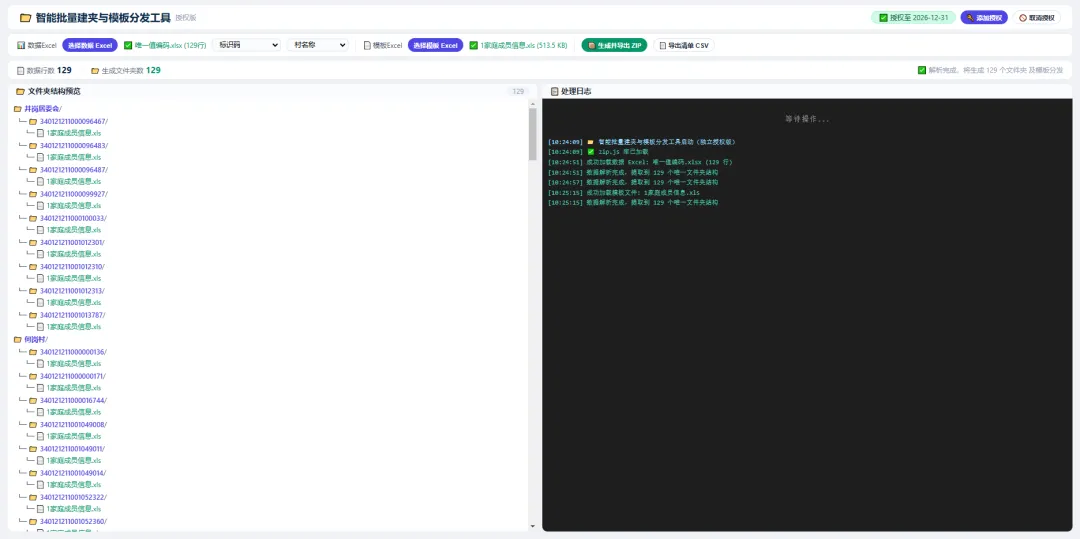Select folder 340121211000100033/
Image resolution: width=1080 pixels, height=539 pixels.
tap(74, 218)
